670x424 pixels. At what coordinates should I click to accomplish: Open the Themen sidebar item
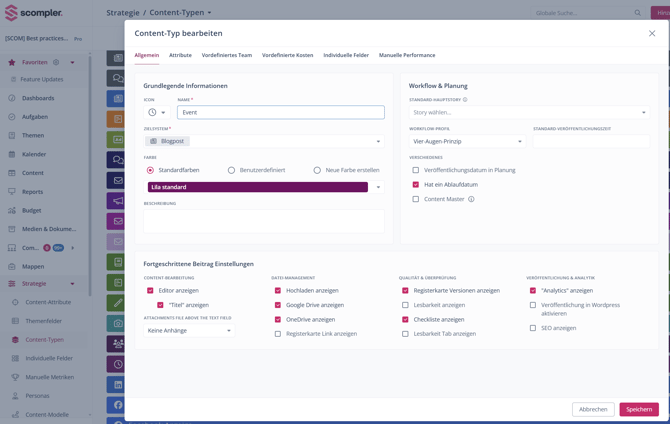pyautogui.click(x=33, y=135)
